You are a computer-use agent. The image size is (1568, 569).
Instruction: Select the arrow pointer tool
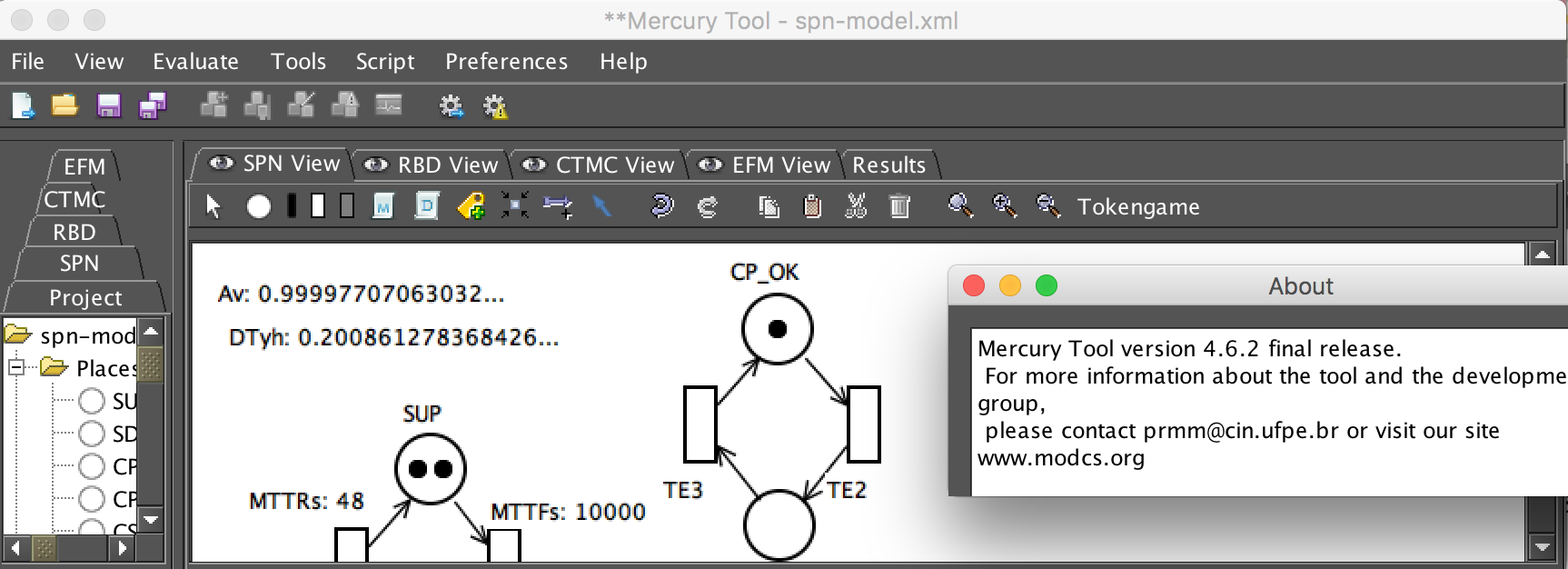[213, 206]
